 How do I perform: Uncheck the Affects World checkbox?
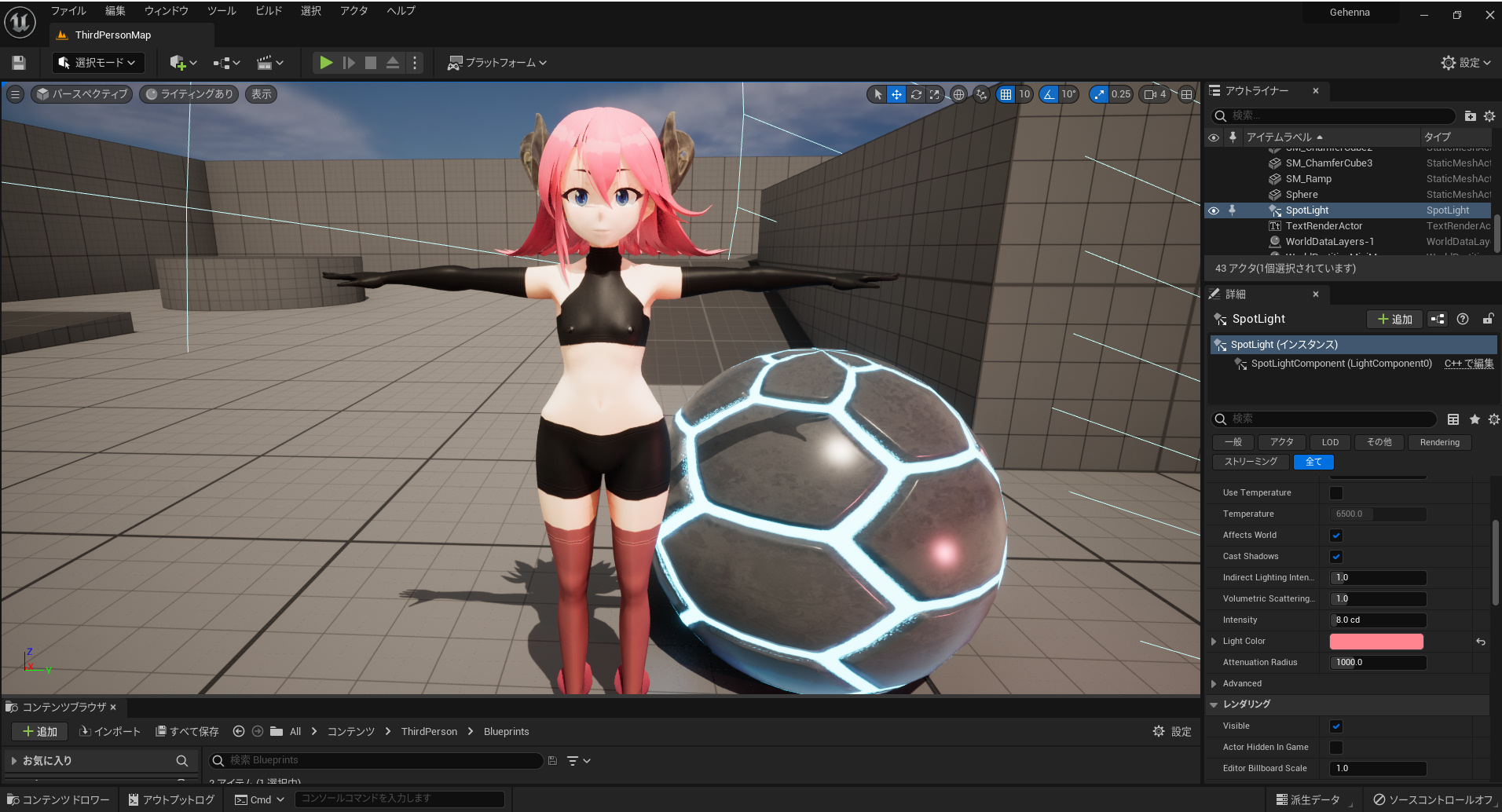(x=1336, y=536)
